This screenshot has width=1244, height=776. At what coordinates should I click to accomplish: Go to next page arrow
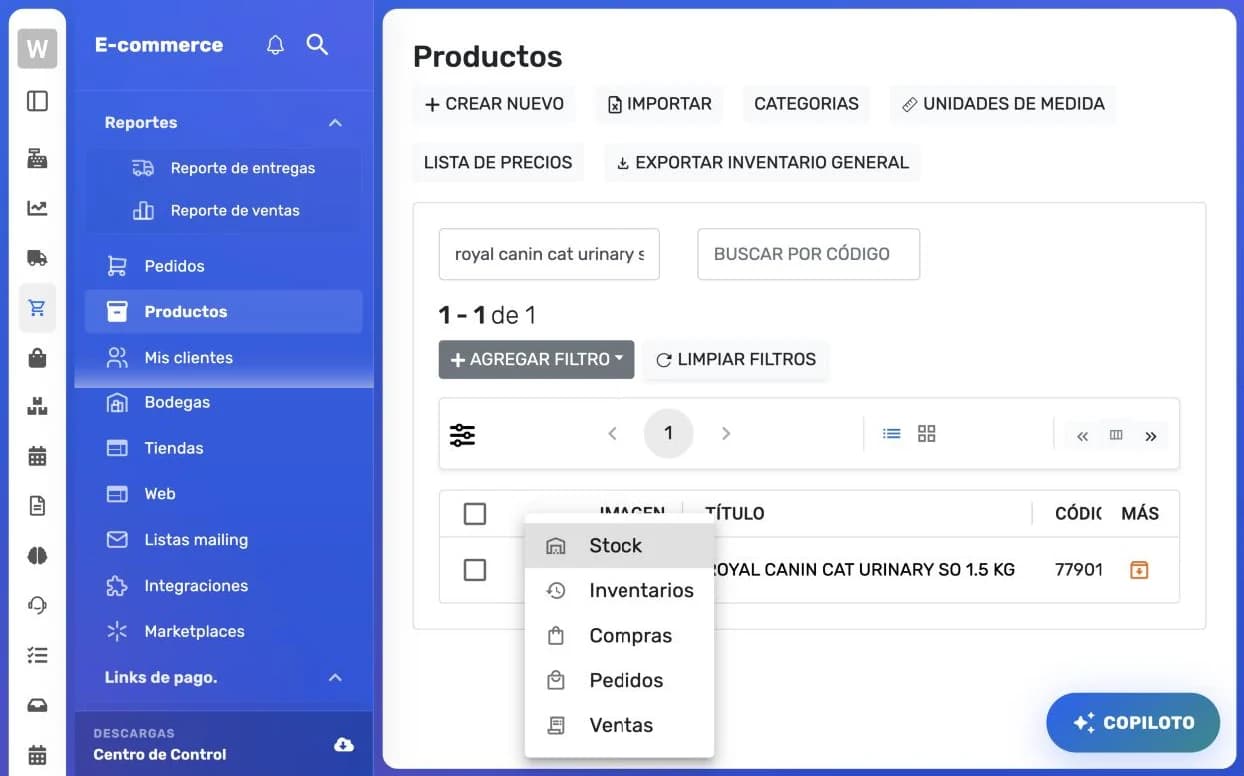tap(726, 433)
